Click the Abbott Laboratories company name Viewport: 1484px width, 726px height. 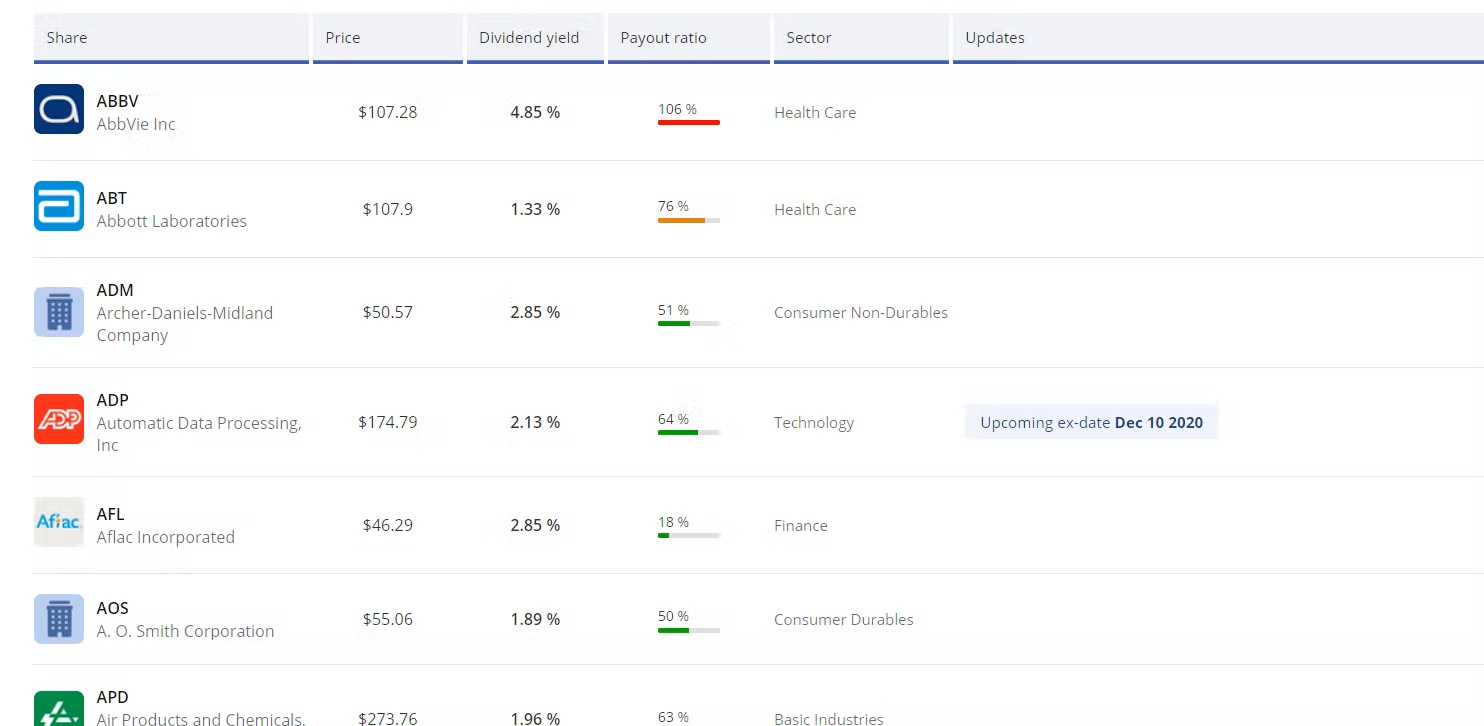(x=172, y=221)
